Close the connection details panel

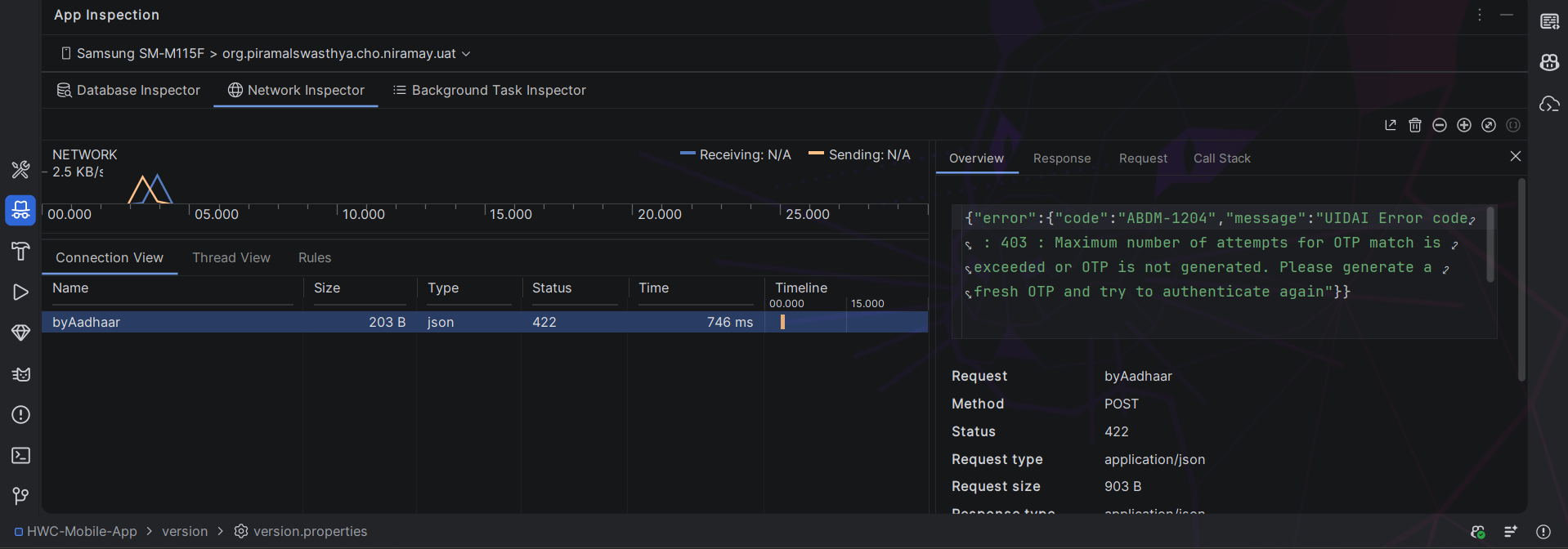click(x=1516, y=156)
